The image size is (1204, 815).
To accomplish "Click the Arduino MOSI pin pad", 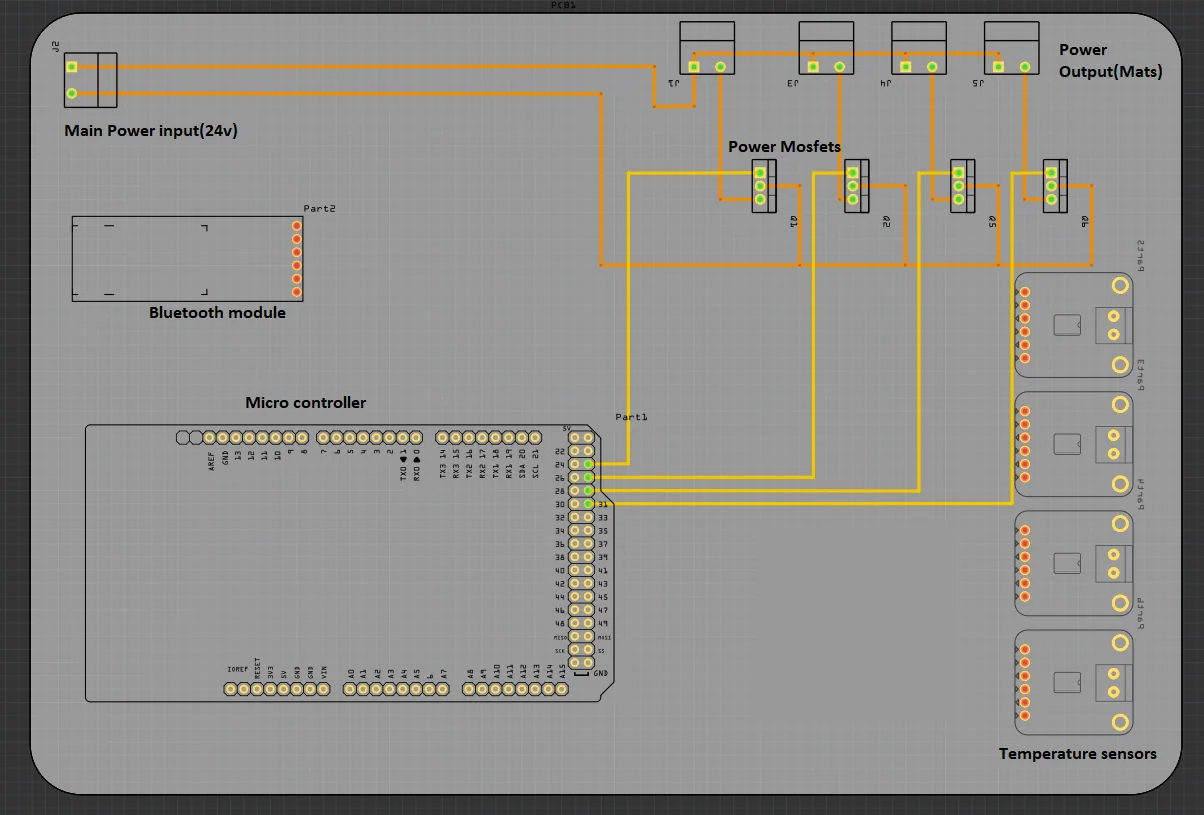I will coord(588,636).
